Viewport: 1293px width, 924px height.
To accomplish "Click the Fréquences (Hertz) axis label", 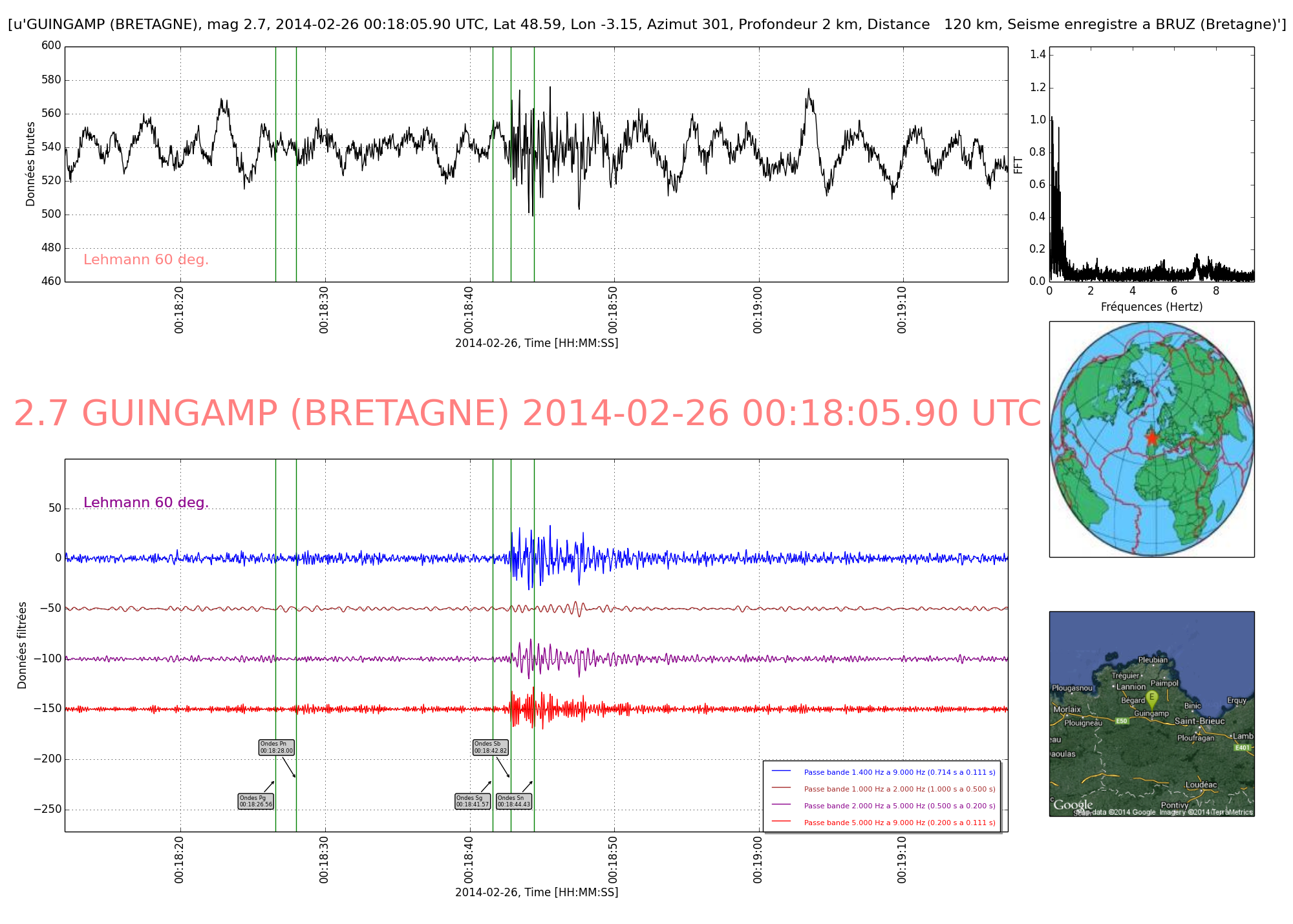I will click(1151, 307).
